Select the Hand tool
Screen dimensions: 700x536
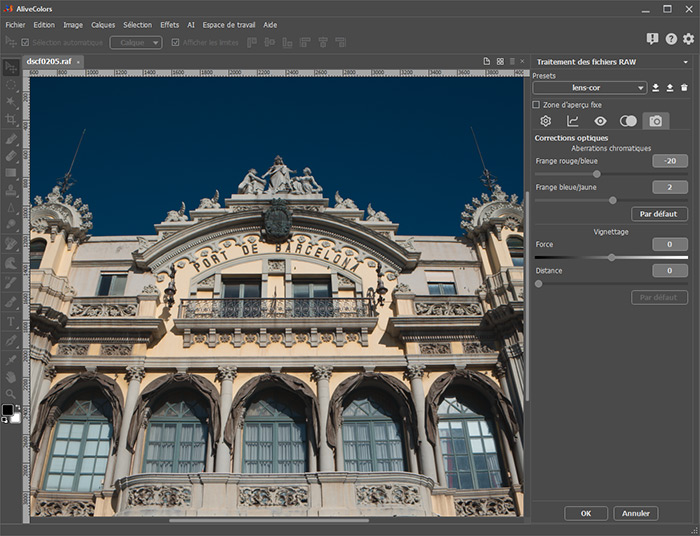[11, 377]
